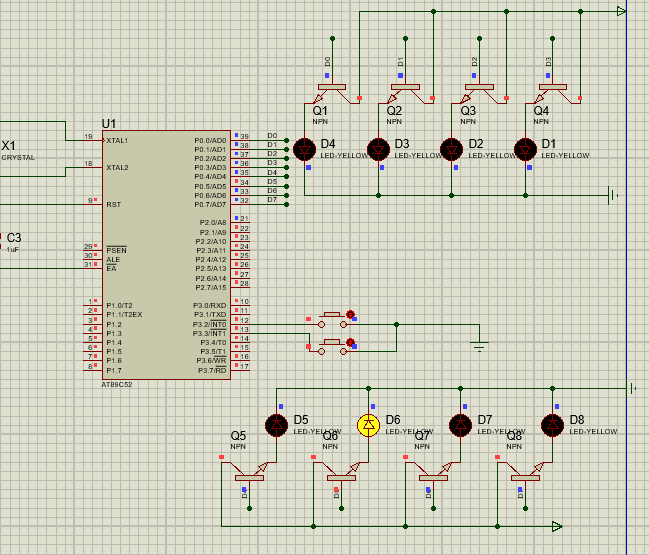Click the X1 crystal reference label
The image size is (649, 555).
pos(8,146)
